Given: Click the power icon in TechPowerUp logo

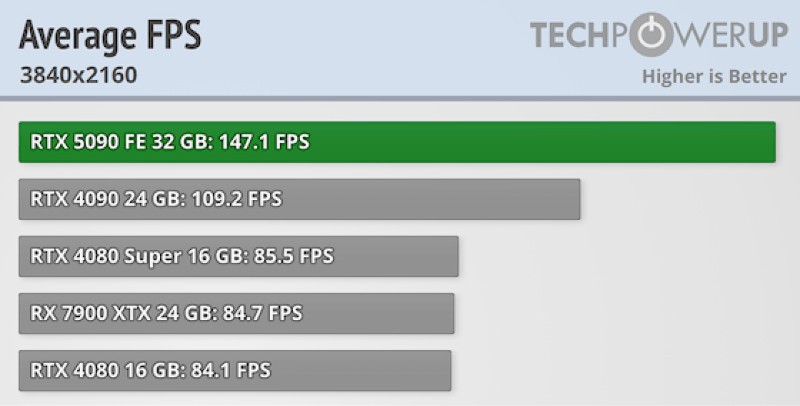Looking at the screenshot, I should (x=652, y=35).
